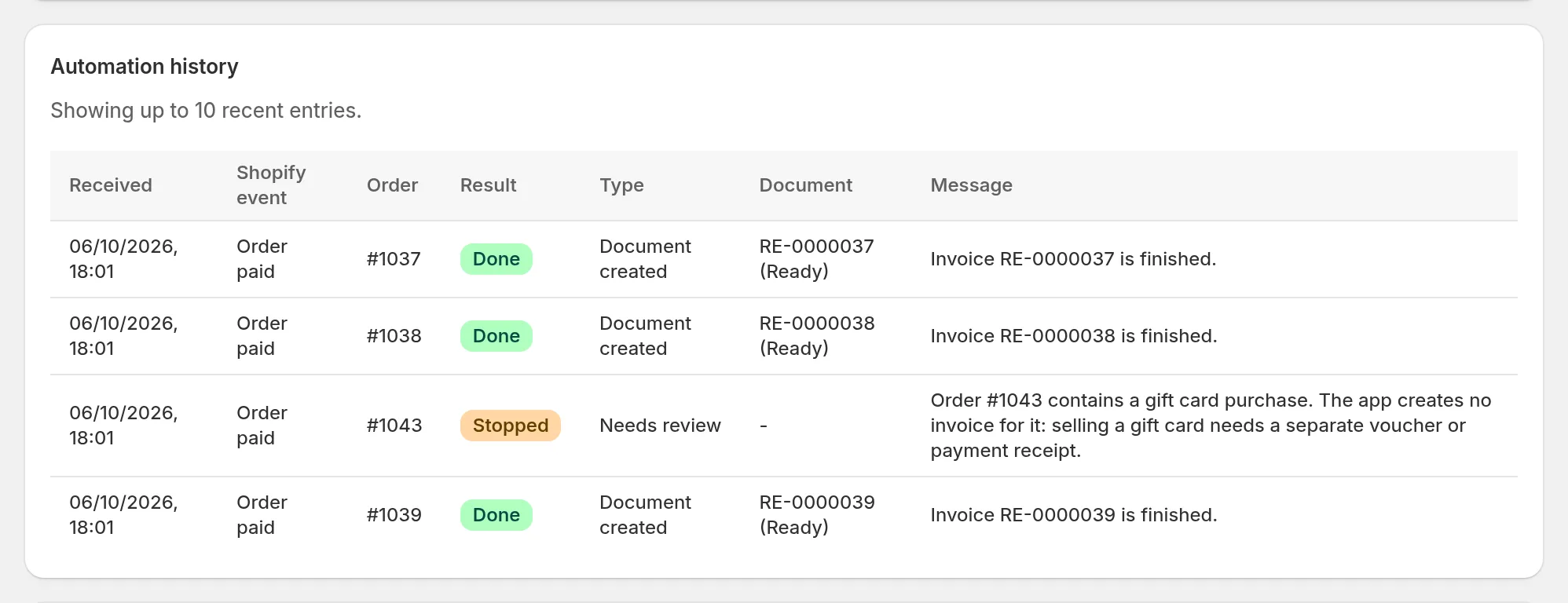
Task: Click the Received column header
Action: click(x=111, y=185)
